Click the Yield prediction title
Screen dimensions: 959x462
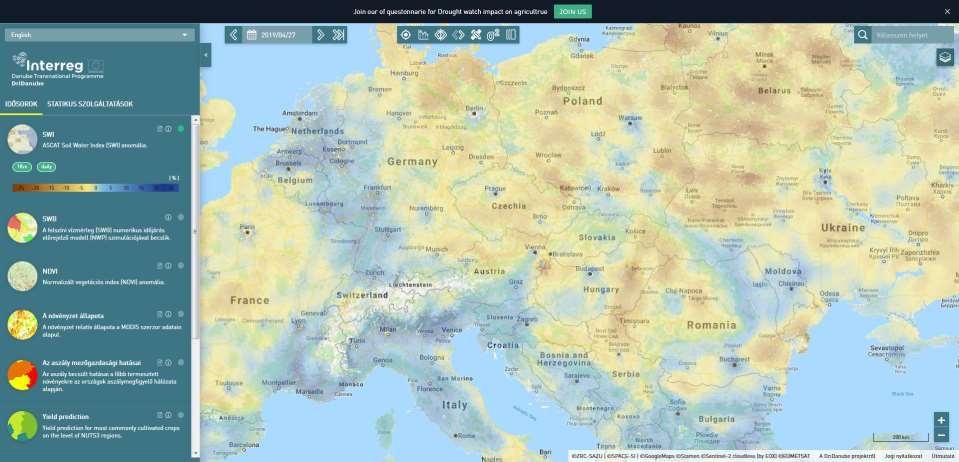[x=65, y=416]
